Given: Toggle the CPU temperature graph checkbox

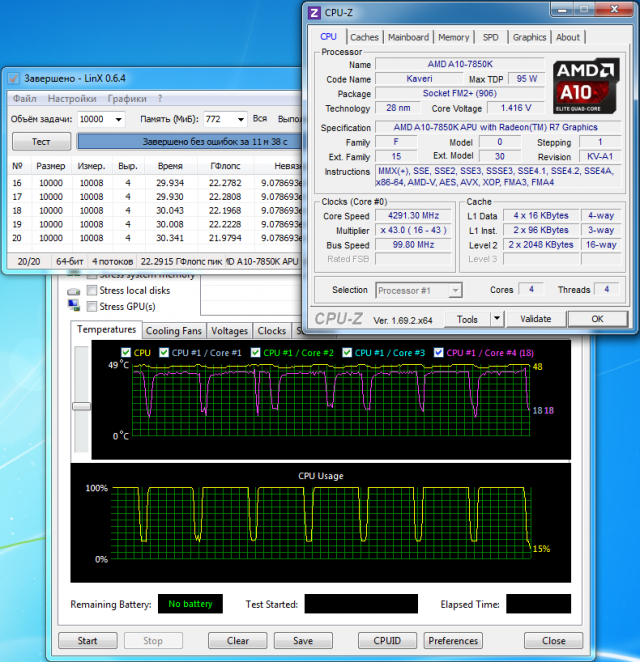Looking at the screenshot, I should (x=126, y=353).
